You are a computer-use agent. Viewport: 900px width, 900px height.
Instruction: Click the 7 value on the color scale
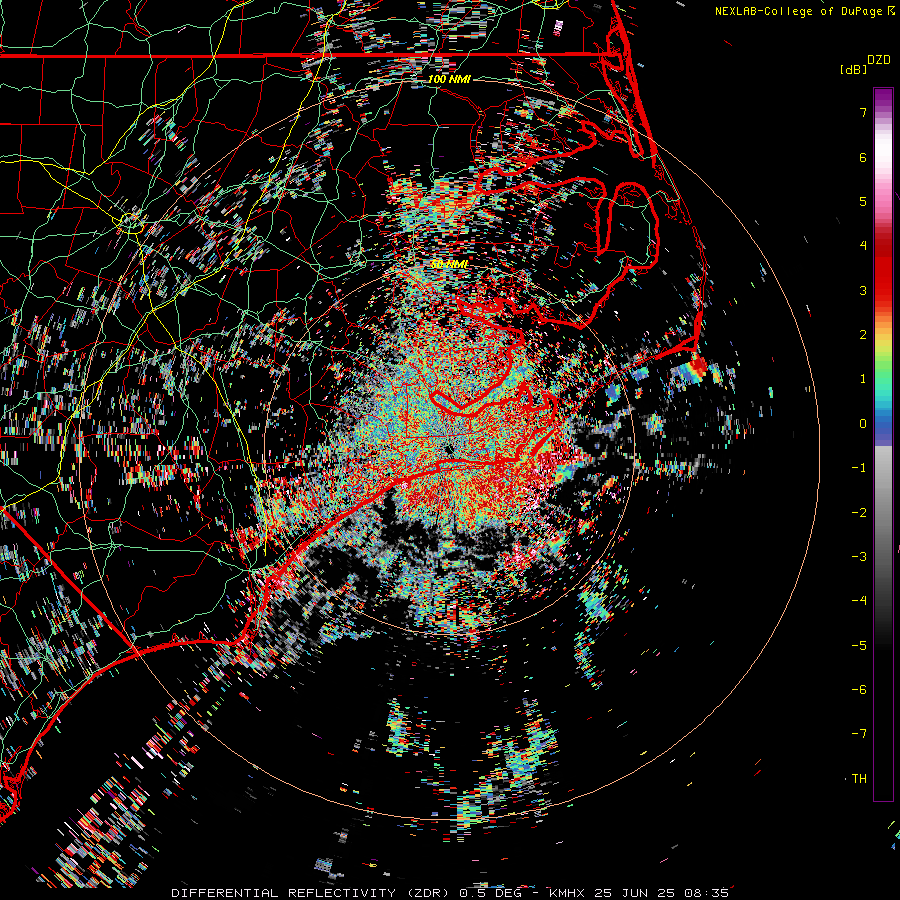[863, 112]
